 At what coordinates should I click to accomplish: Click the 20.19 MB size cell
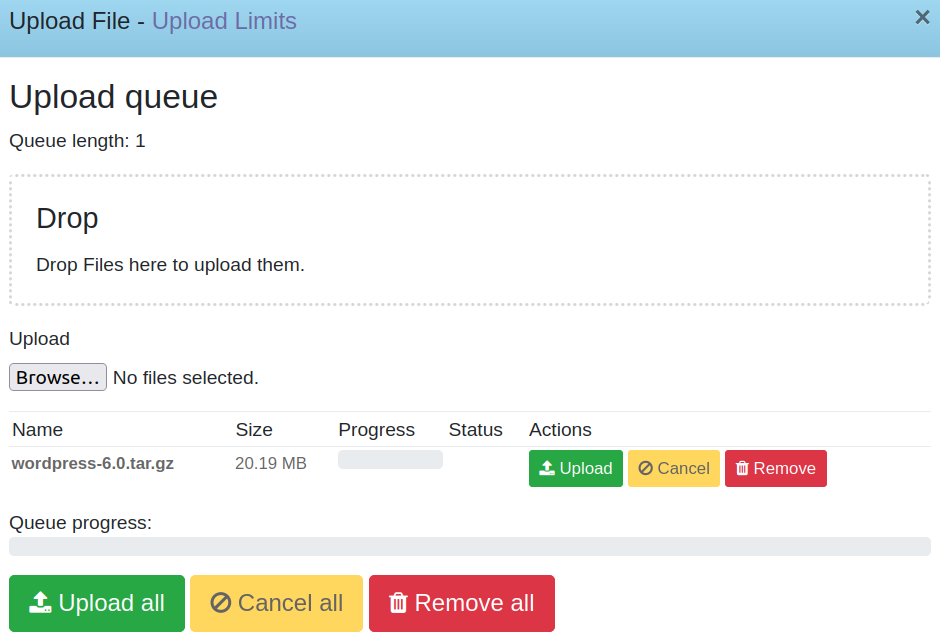(x=271, y=464)
